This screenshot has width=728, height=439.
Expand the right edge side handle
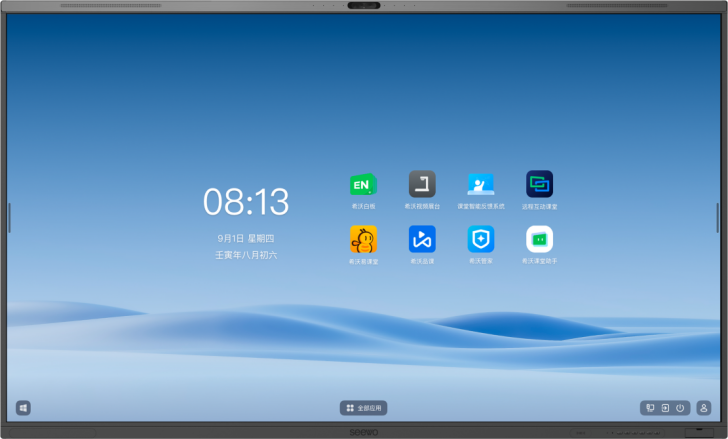click(718, 217)
